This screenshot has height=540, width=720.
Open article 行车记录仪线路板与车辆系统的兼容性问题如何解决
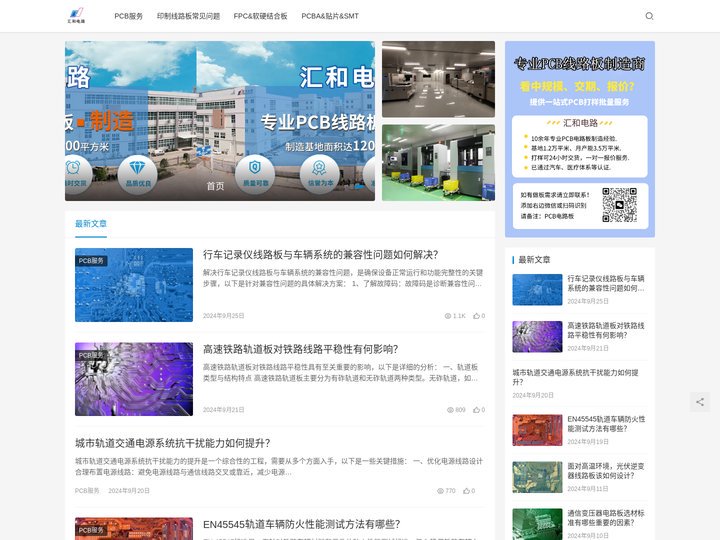coord(321,255)
